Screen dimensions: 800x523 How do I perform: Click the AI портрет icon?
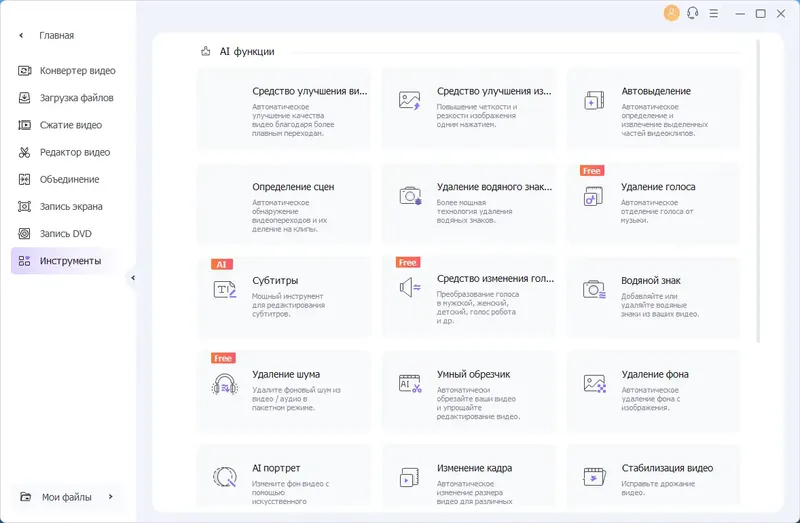(x=224, y=477)
